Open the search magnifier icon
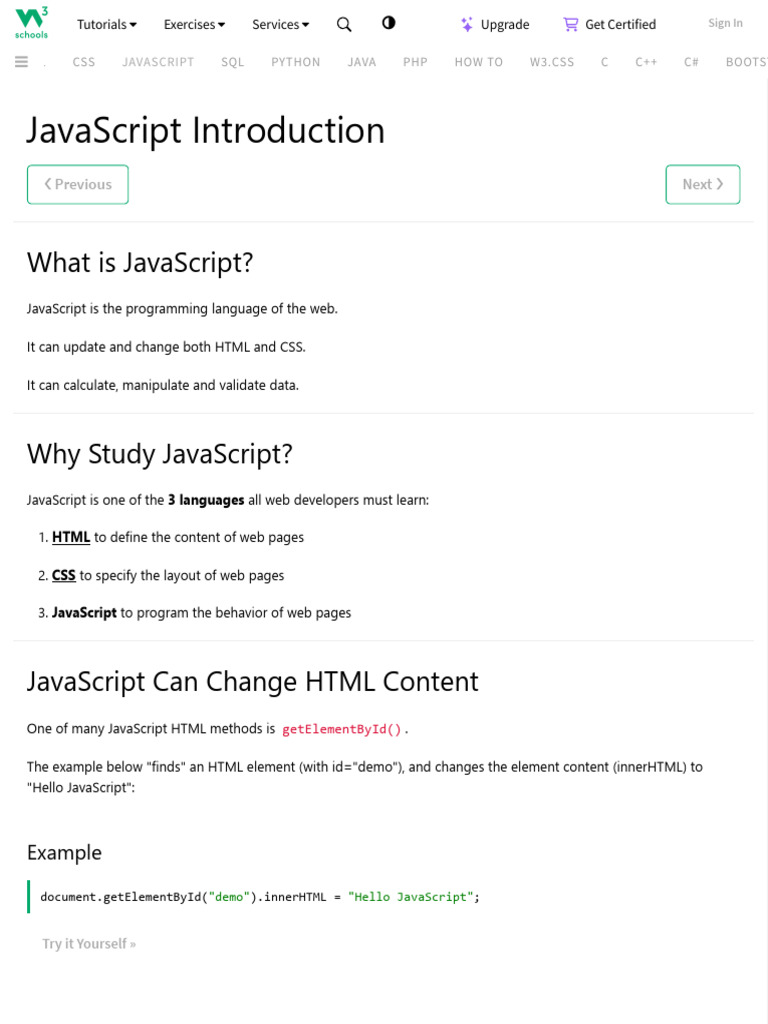This screenshot has width=768, height=1024. (344, 24)
